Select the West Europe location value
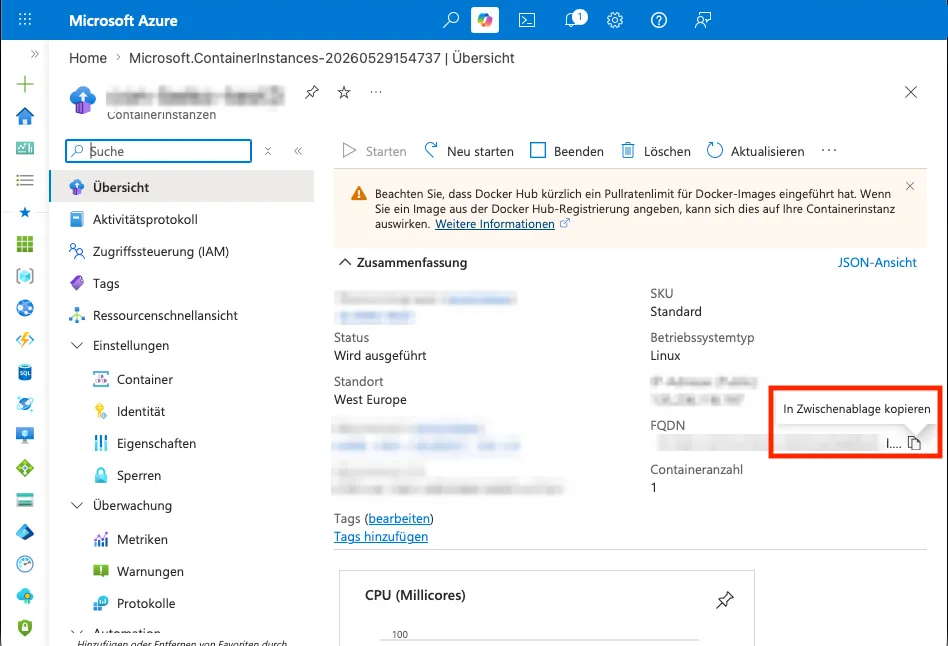The height and width of the screenshot is (646, 948). pos(370,399)
